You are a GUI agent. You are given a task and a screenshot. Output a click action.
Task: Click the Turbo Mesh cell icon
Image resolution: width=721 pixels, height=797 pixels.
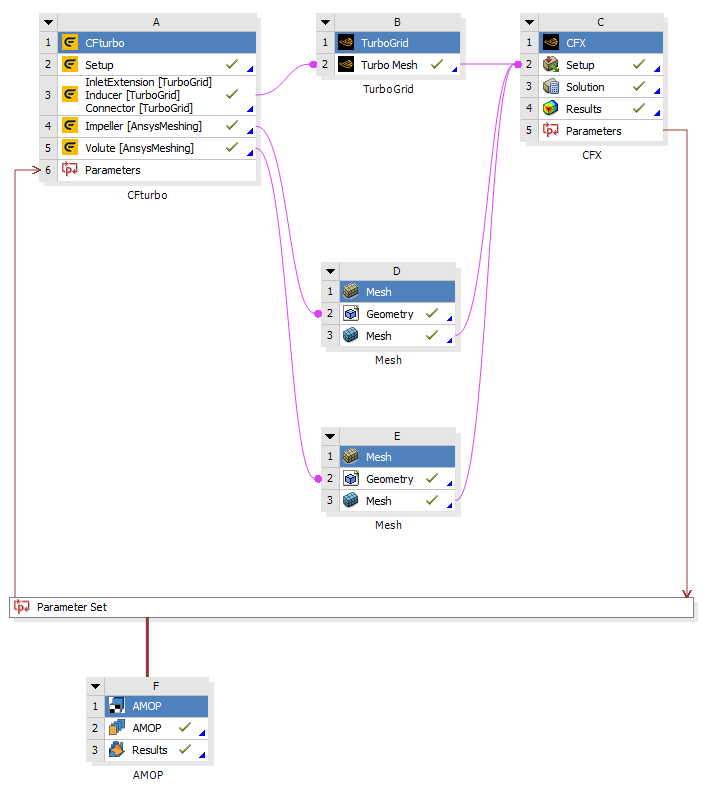346,65
